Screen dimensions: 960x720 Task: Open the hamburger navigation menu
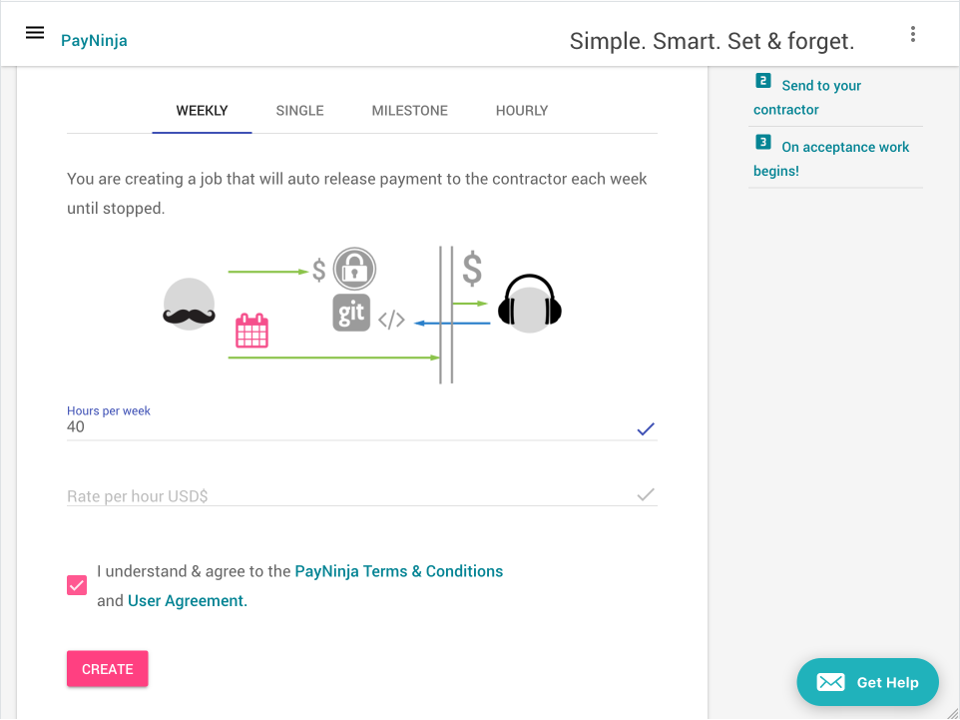point(35,33)
